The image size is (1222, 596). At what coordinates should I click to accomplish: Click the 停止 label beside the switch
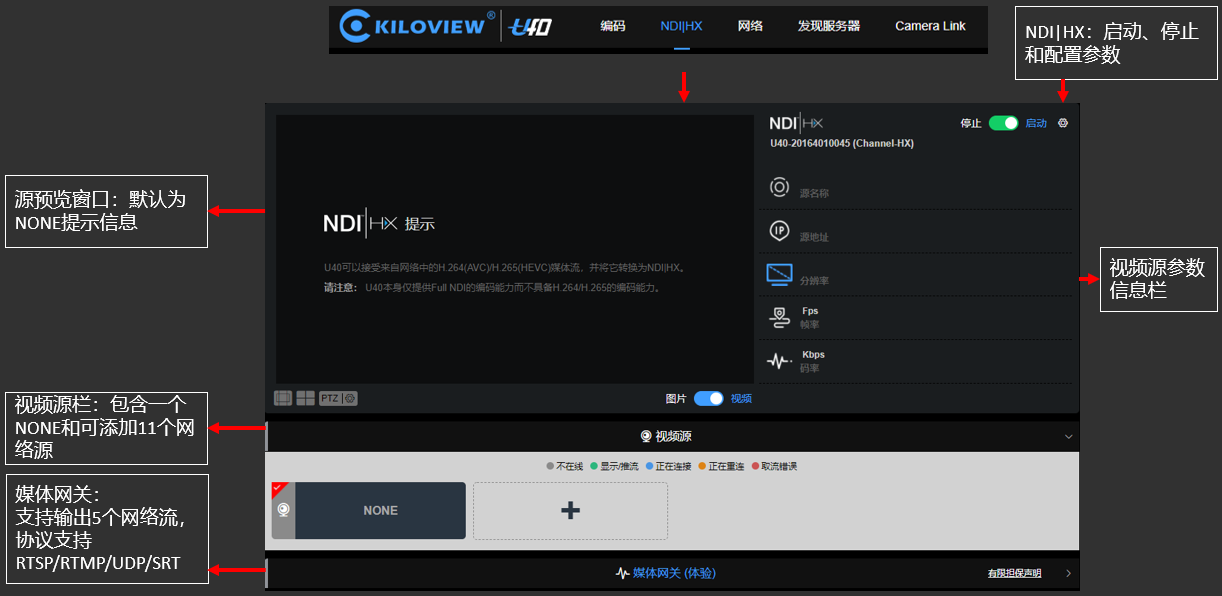point(971,123)
